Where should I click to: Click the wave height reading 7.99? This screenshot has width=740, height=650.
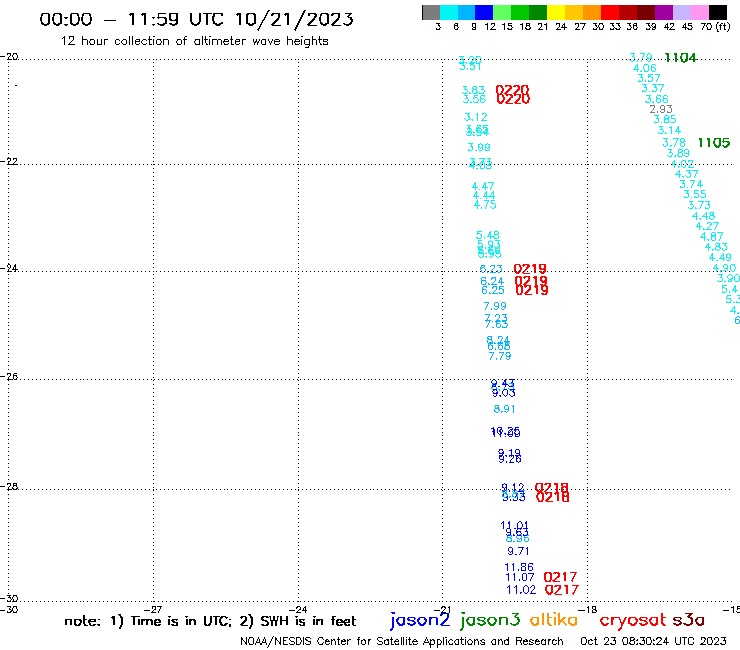[x=495, y=306]
